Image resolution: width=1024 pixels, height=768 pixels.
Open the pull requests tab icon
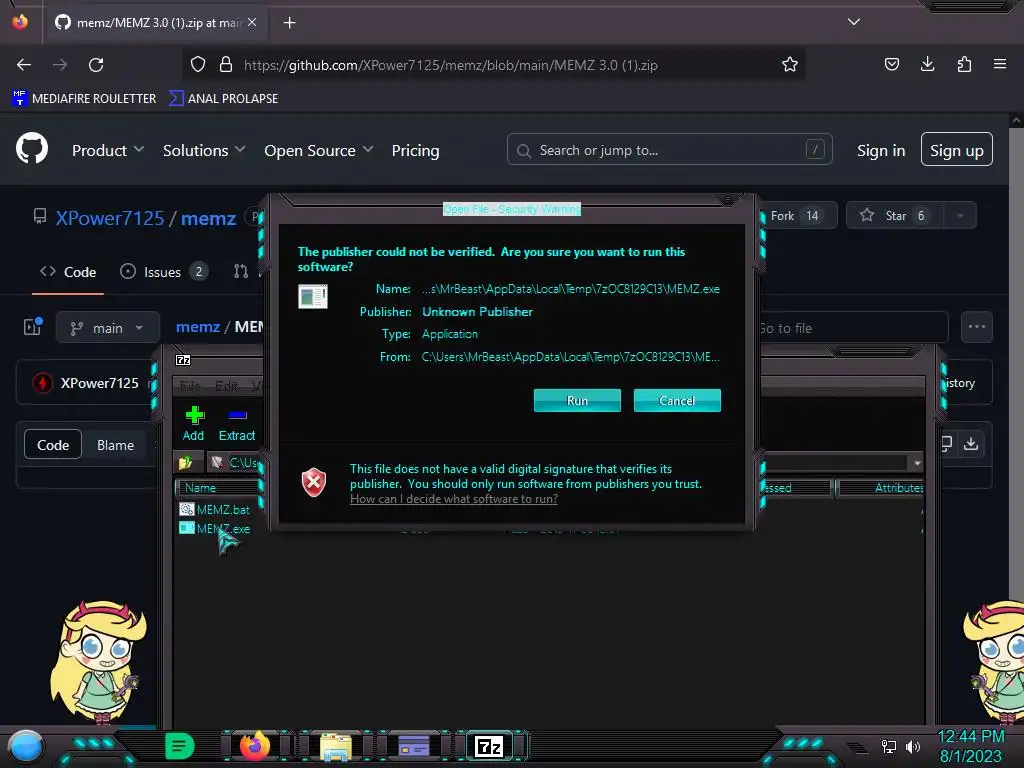point(241,272)
